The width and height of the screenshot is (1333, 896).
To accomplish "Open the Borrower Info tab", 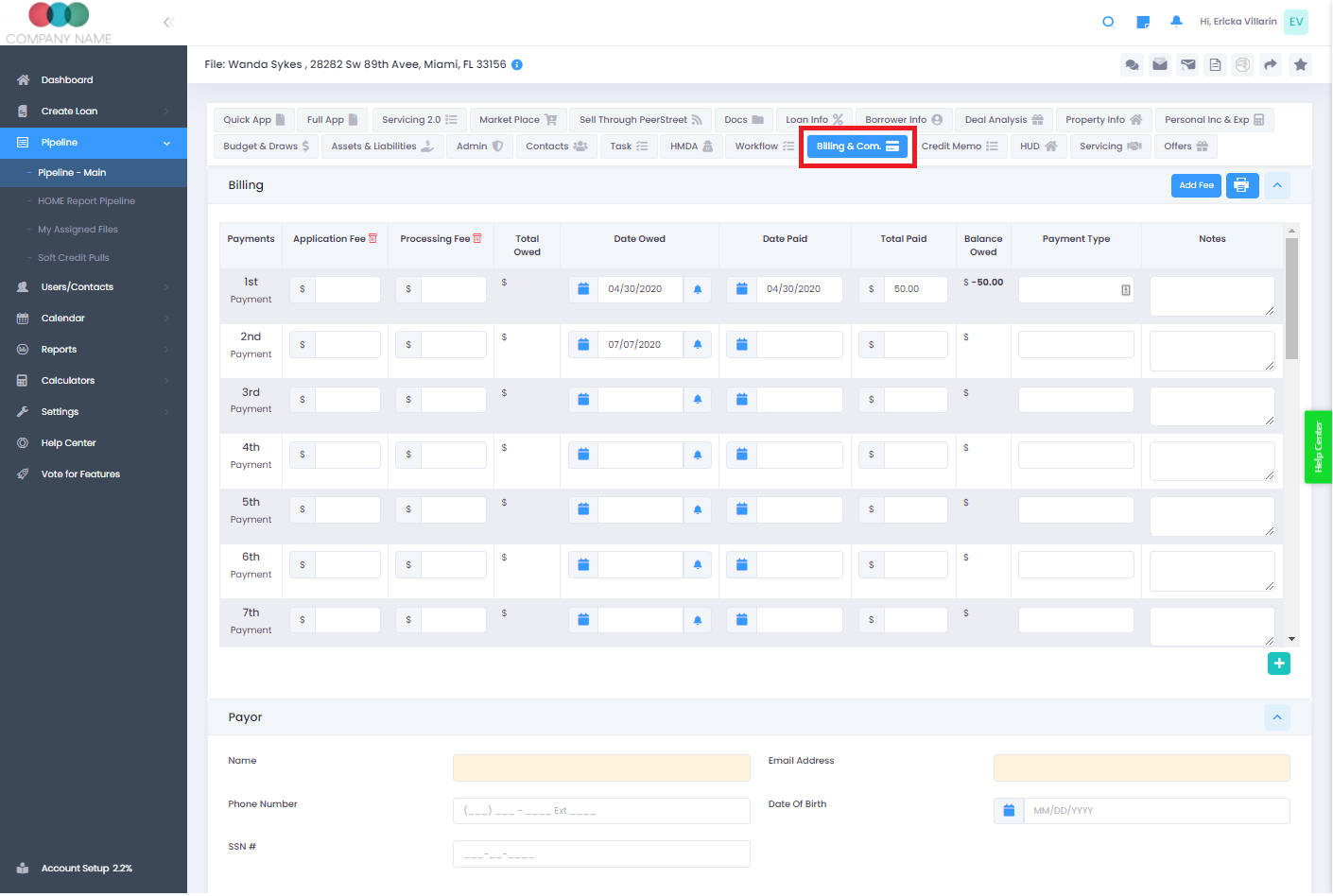I will point(903,119).
